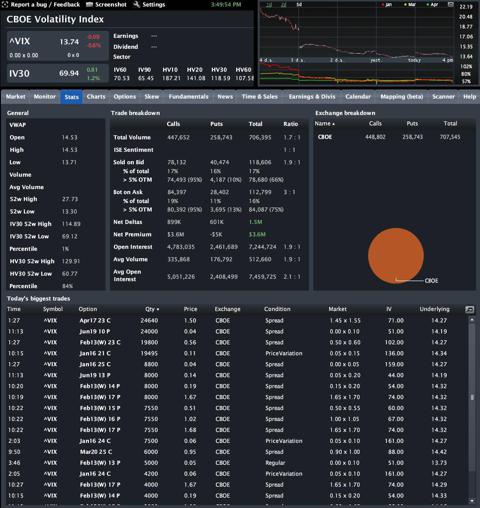Select the Stats tab

(x=71, y=97)
